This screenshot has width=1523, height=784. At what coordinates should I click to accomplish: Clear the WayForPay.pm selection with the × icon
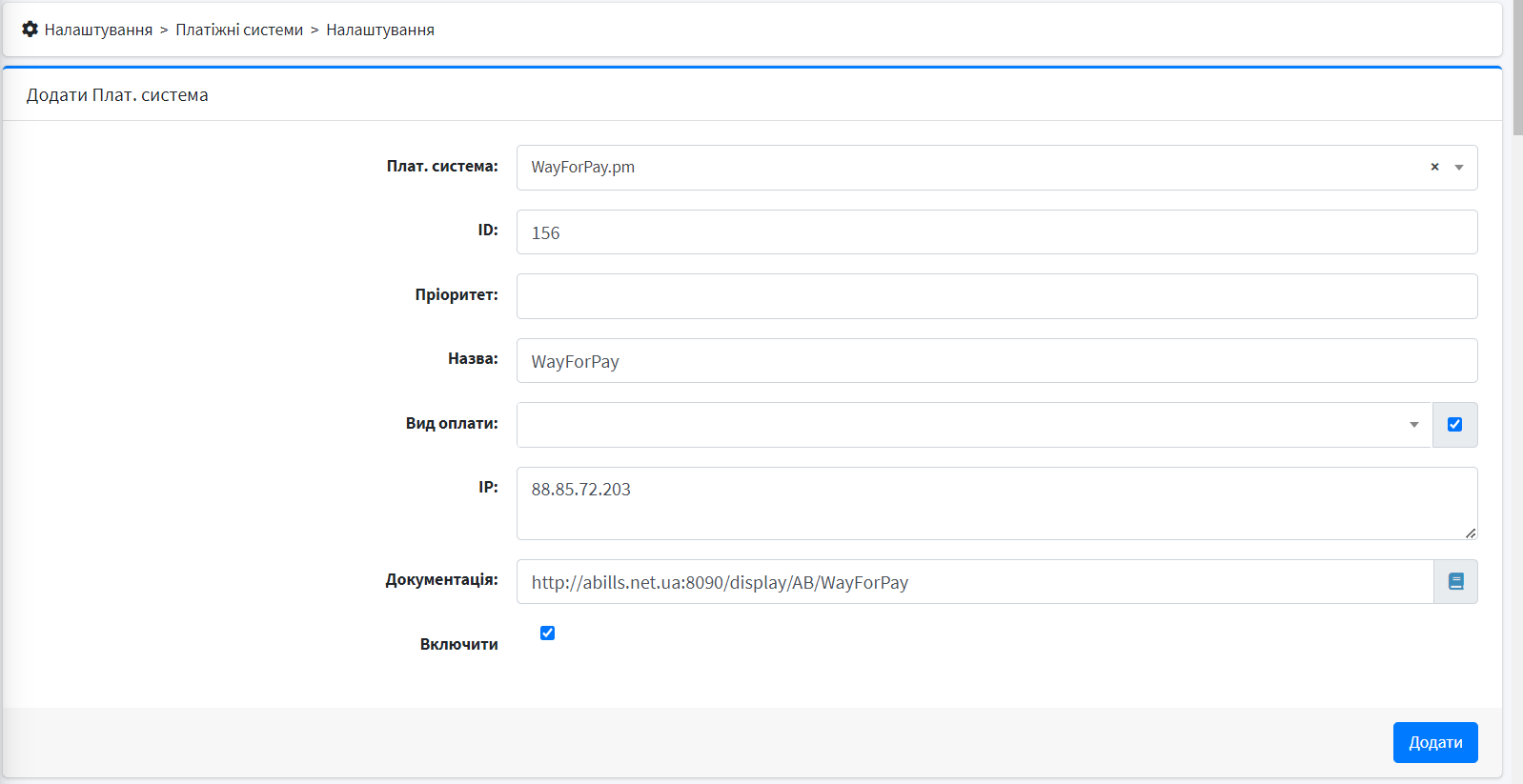click(1434, 167)
